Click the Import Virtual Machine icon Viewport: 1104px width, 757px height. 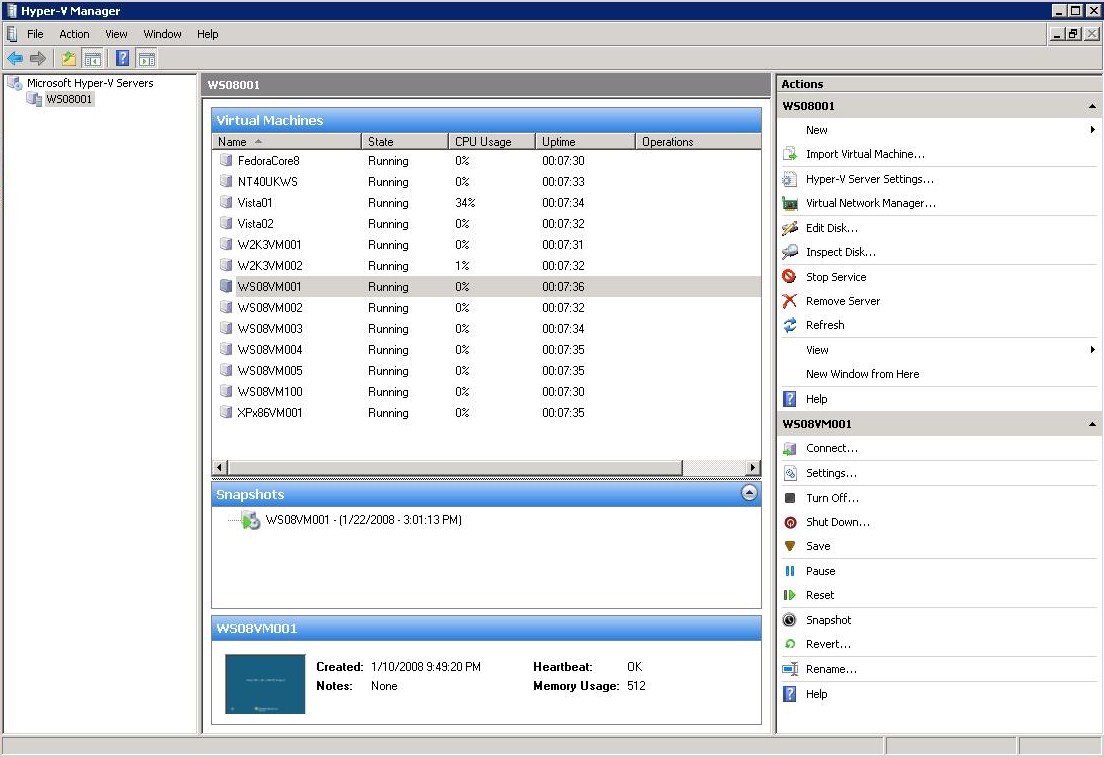[x=790, y=154]
